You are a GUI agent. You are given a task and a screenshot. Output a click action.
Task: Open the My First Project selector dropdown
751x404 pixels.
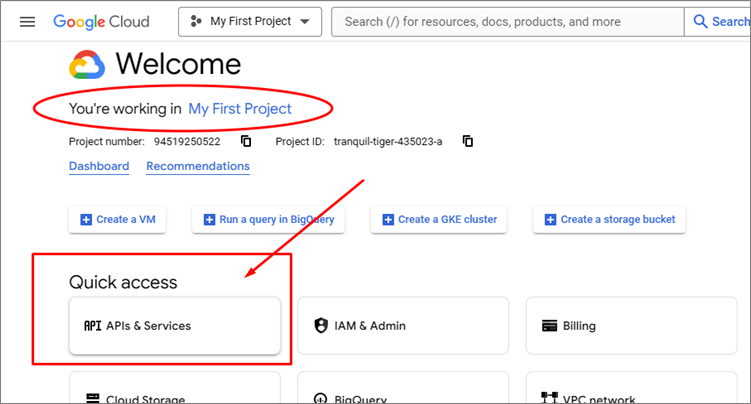[x=250, y=22]
